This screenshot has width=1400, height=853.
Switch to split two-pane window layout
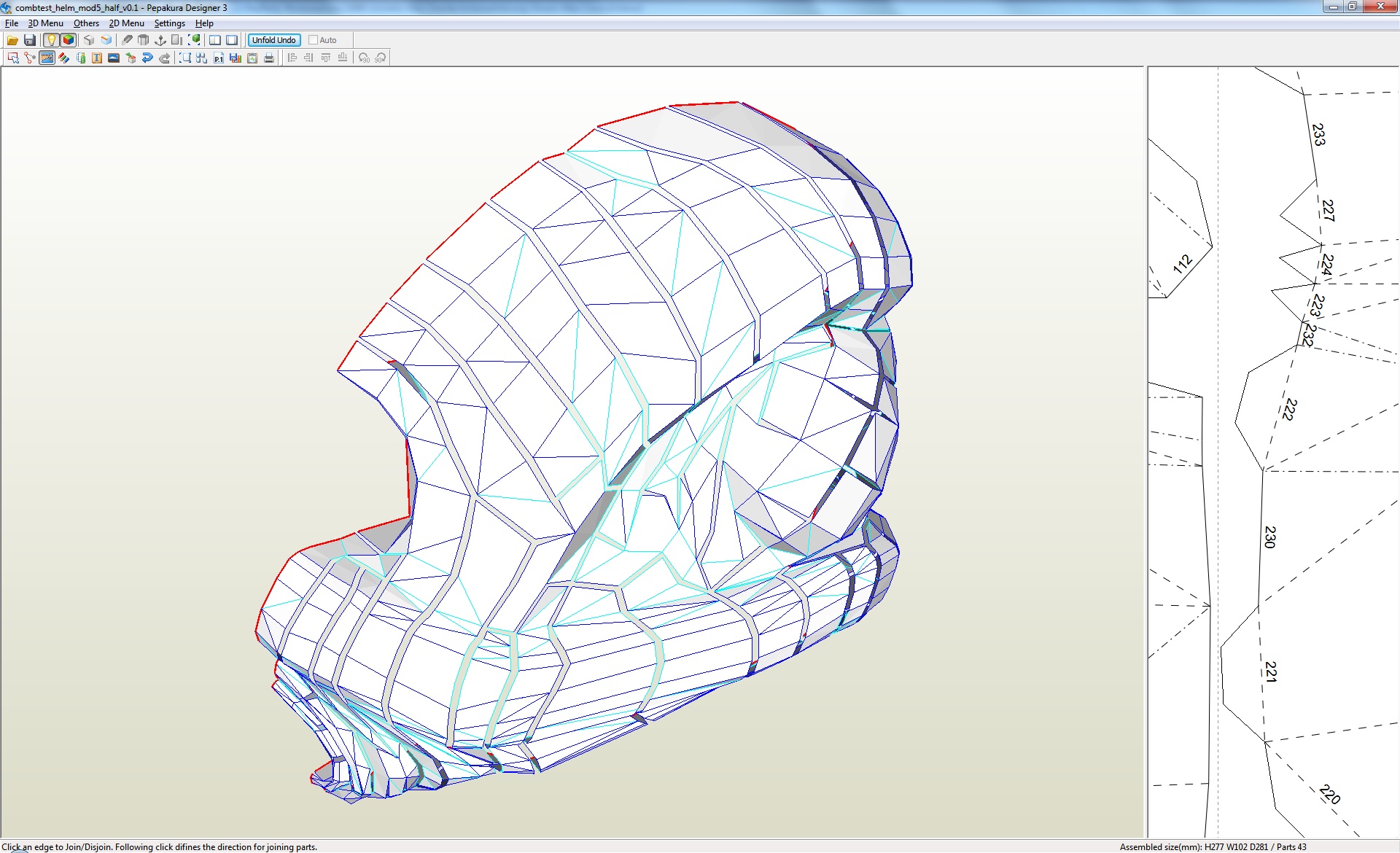click(x=215, y=40)
